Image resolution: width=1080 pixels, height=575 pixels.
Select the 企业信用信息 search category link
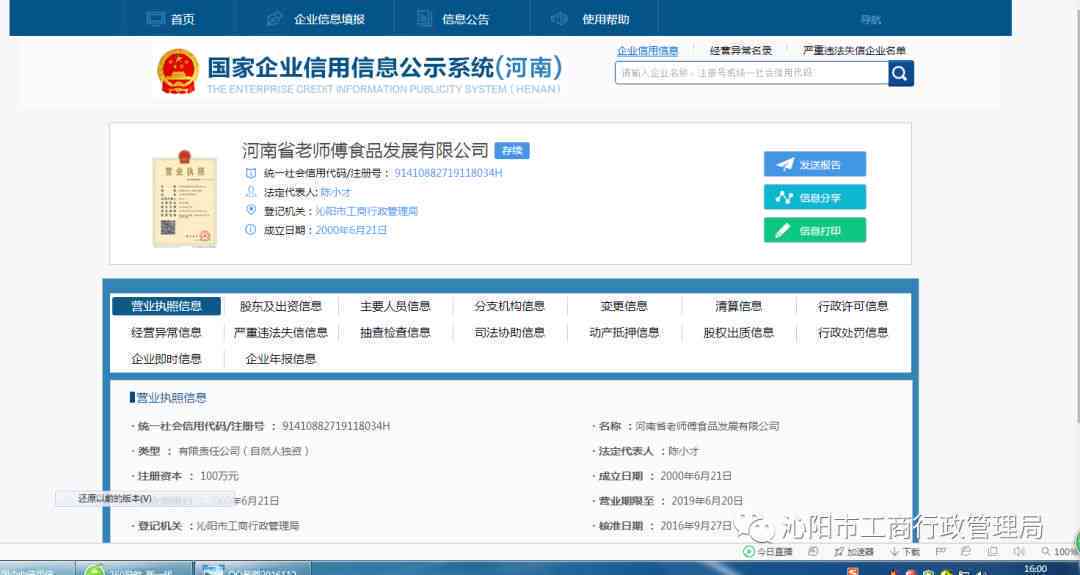pos(647,51)
